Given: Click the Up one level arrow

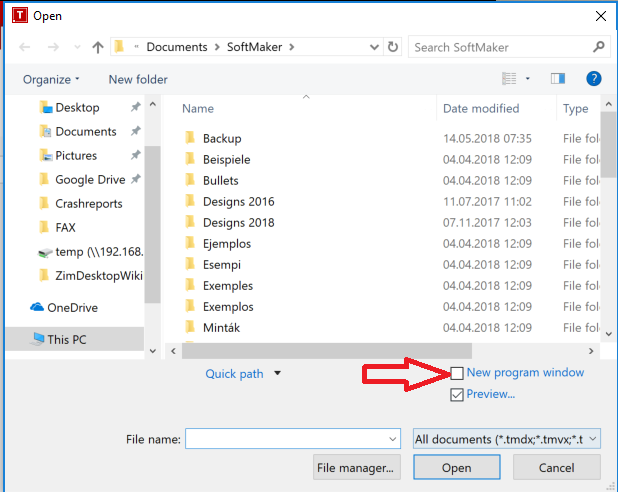Looking at the screenshot, I should tap(98, 47).
